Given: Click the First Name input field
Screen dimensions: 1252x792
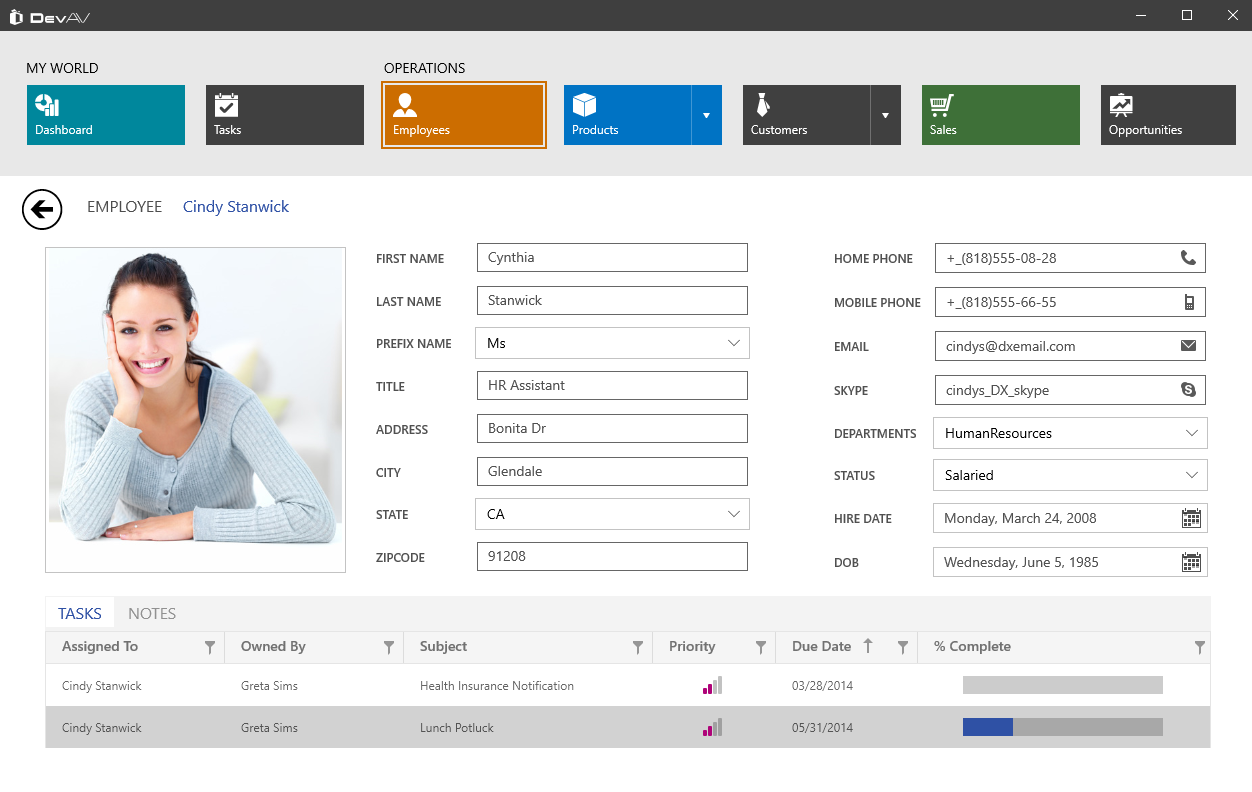Looking at the screenshot, I should pos(612,258).
